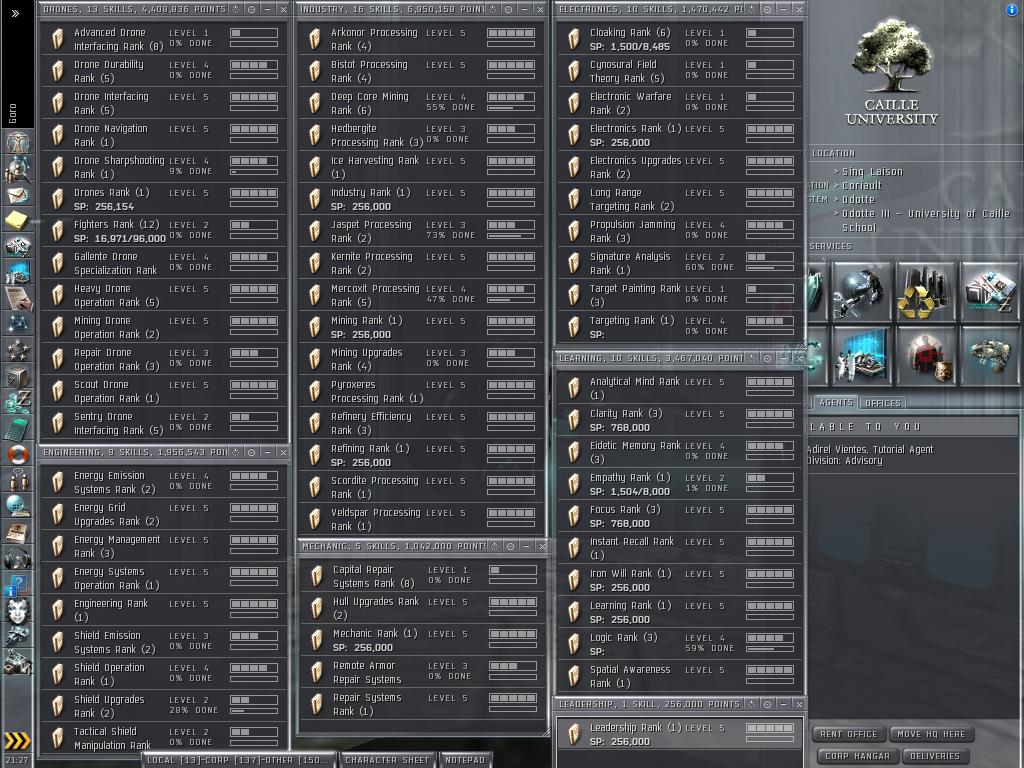Expand the sidebar with double-chevron arrow
1024x768 pixels.
[16, 13]
